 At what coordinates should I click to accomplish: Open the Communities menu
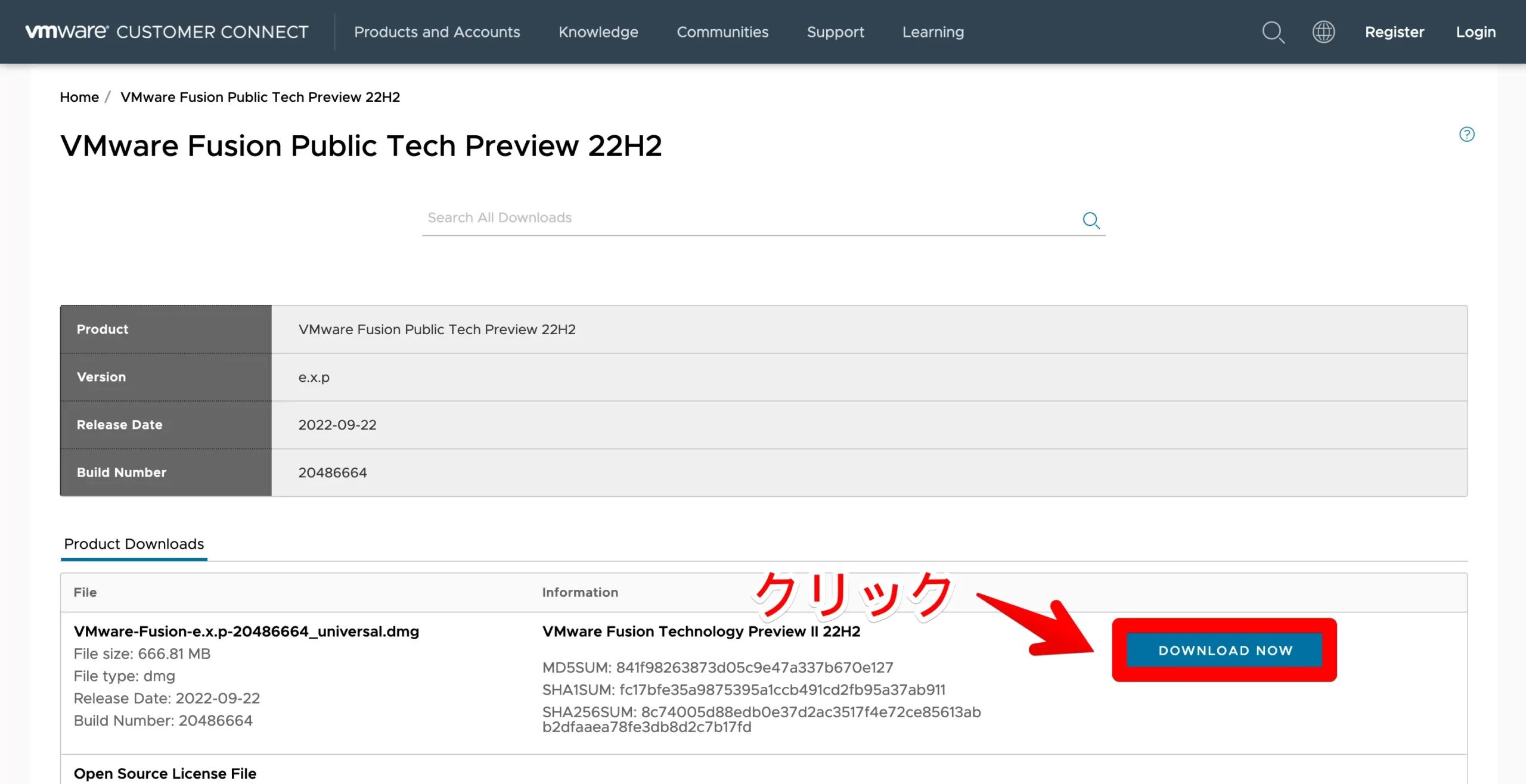pos(722,32)
